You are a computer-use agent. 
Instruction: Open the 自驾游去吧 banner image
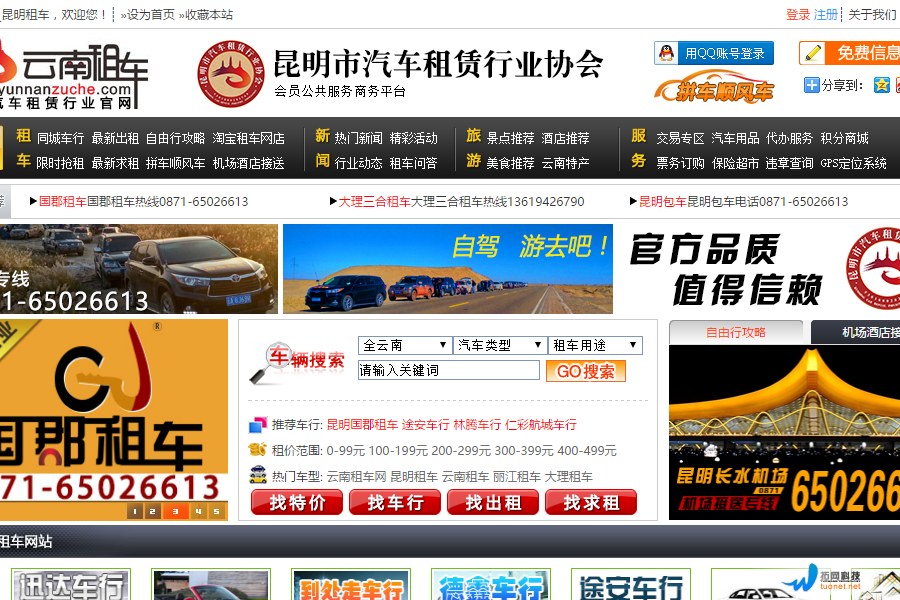point(447,268)
